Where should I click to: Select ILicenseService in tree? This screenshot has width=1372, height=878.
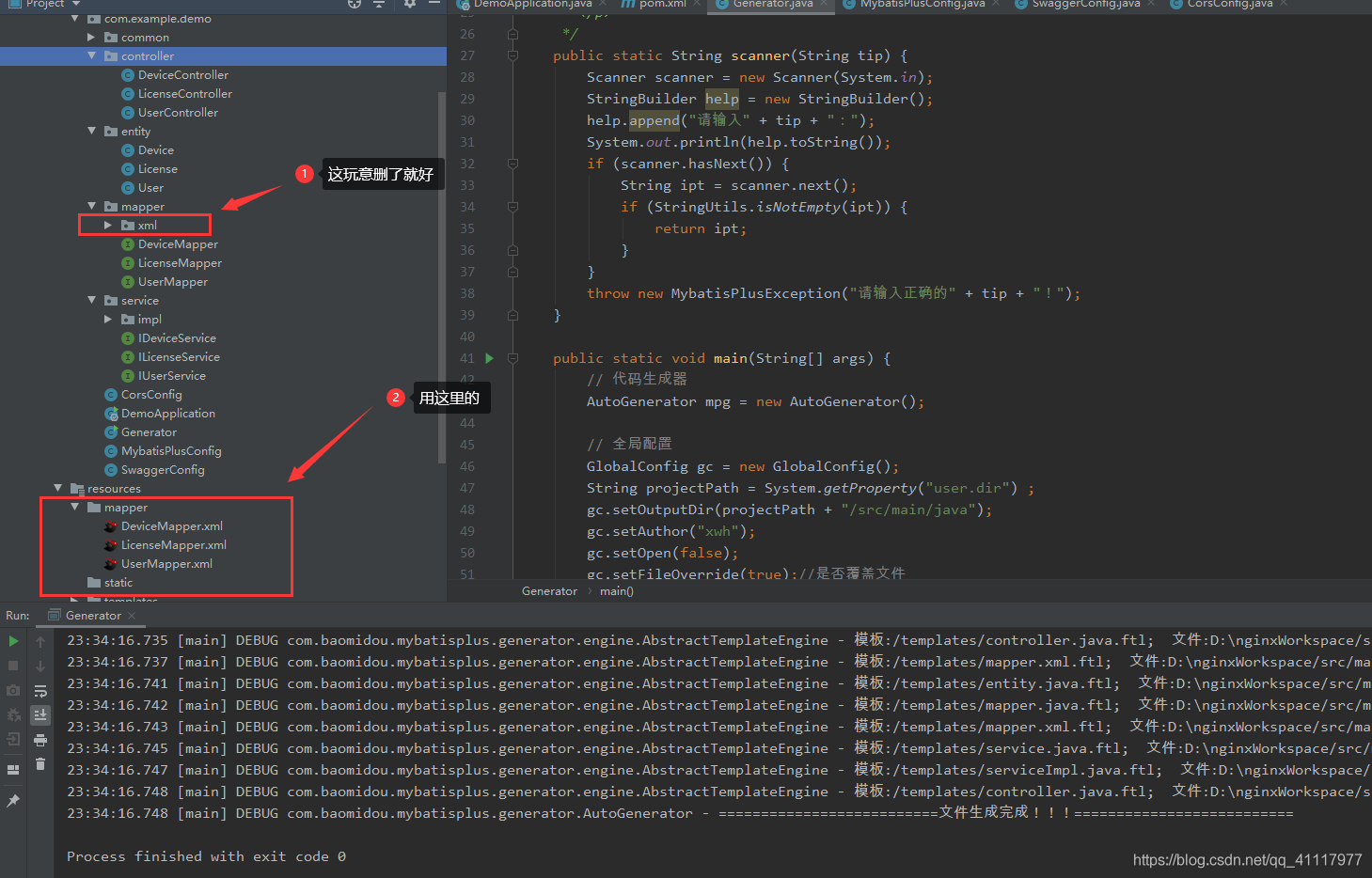(179, 357)
